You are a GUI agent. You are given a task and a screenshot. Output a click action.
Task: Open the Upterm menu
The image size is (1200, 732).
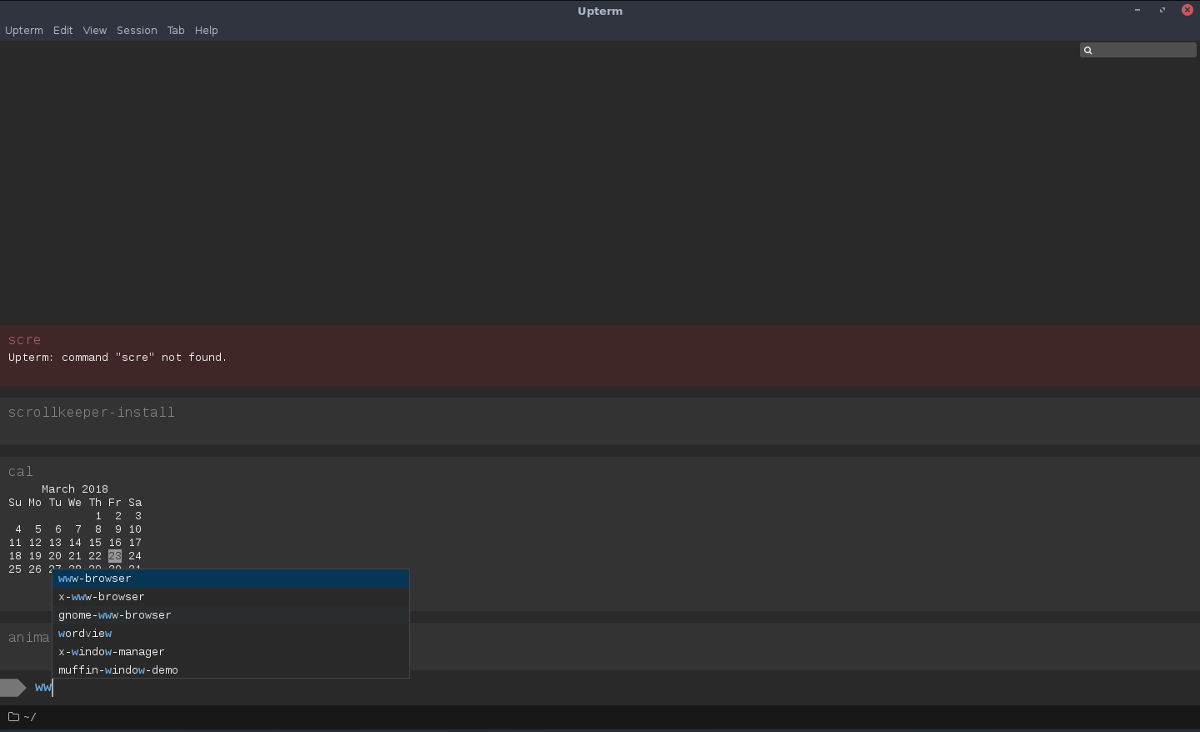pyautogui.click(x=24, y=30)
